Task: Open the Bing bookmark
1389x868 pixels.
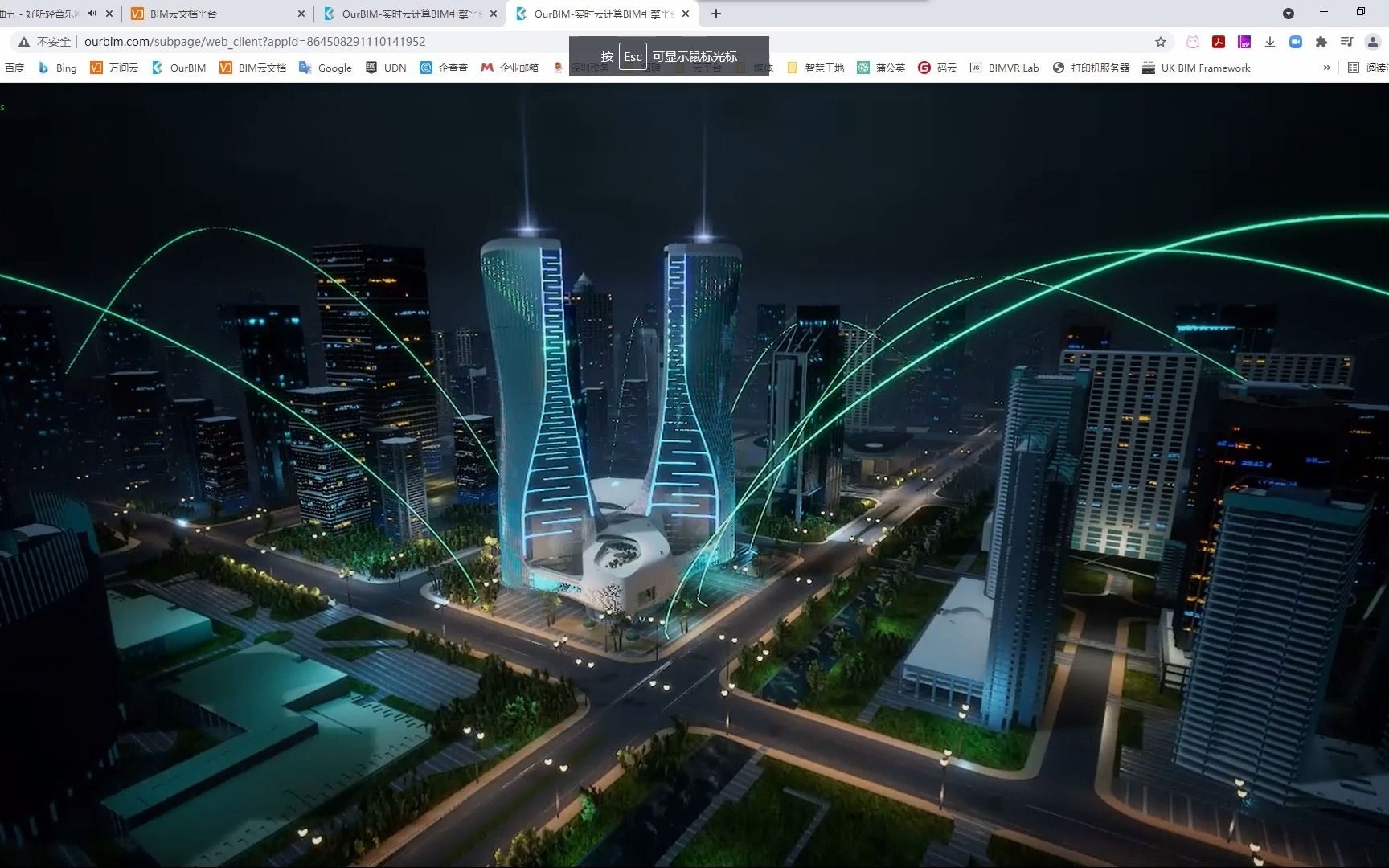Action: click(57, 68)
